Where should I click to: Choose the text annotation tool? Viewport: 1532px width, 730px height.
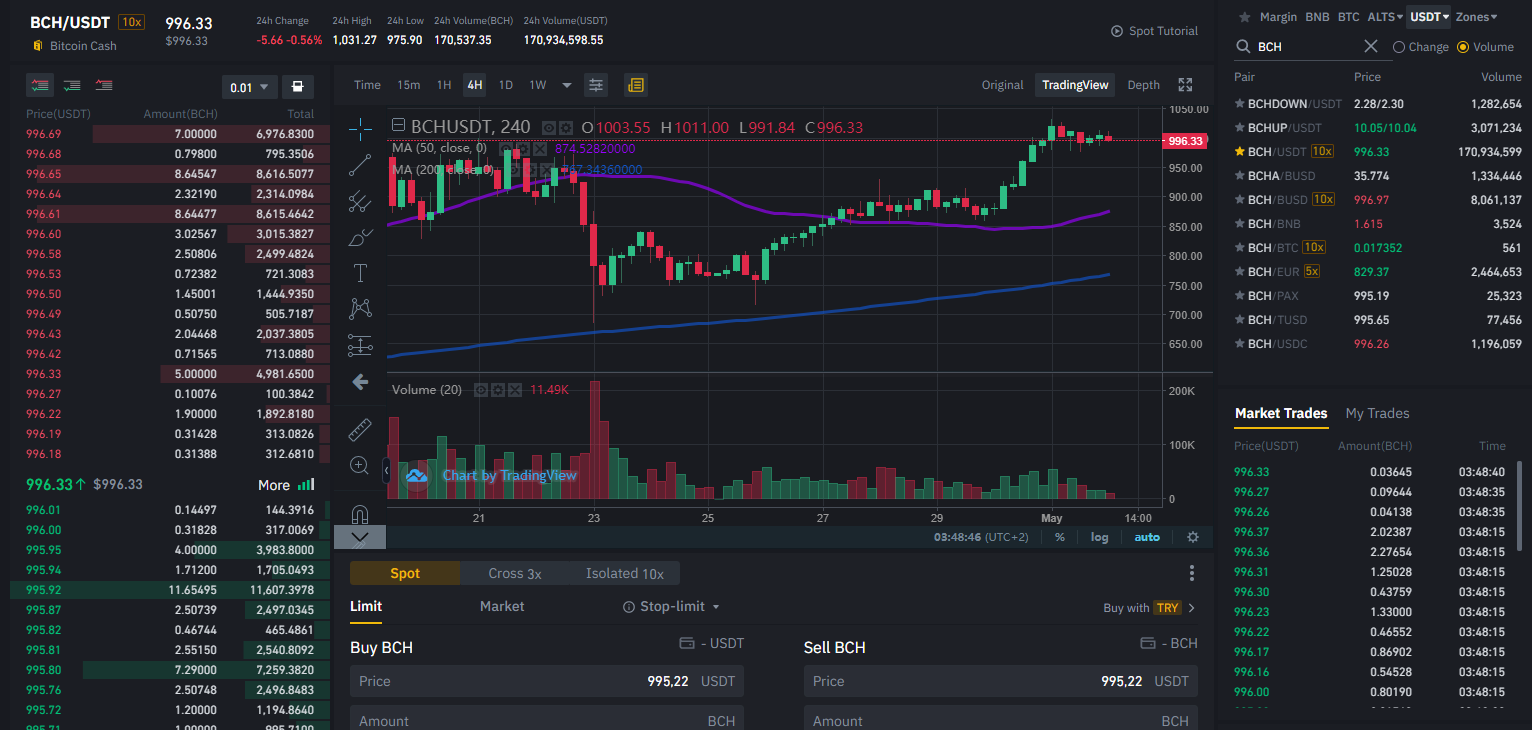(360, 273)
